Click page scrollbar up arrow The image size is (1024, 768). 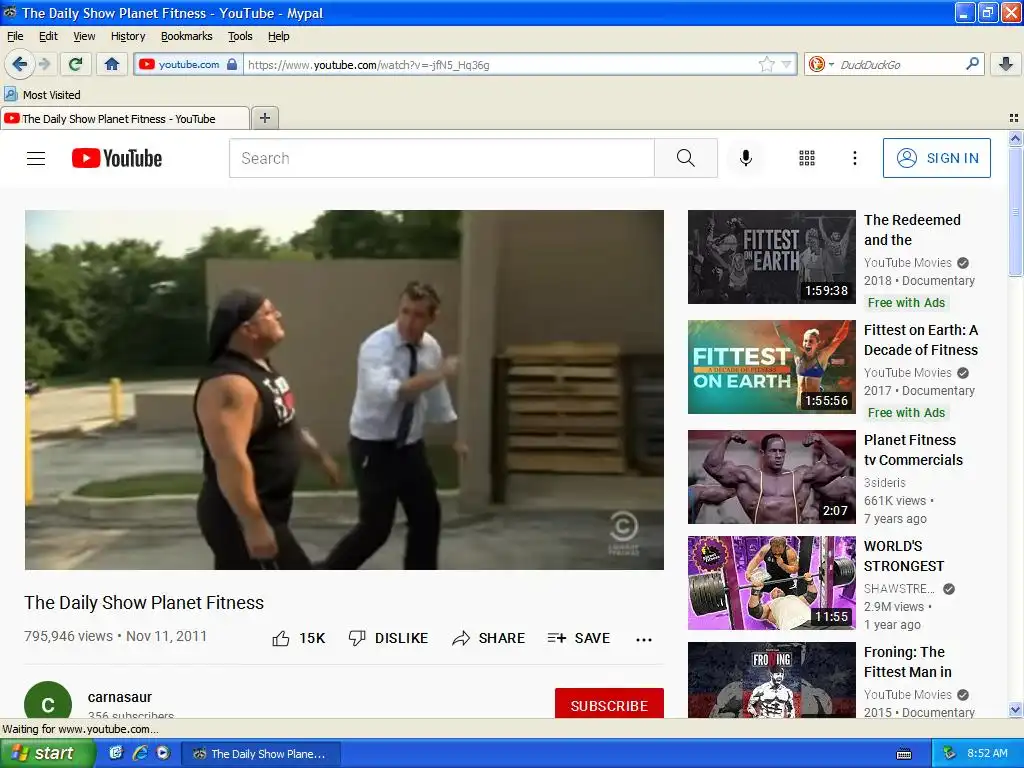(1015, 138)
